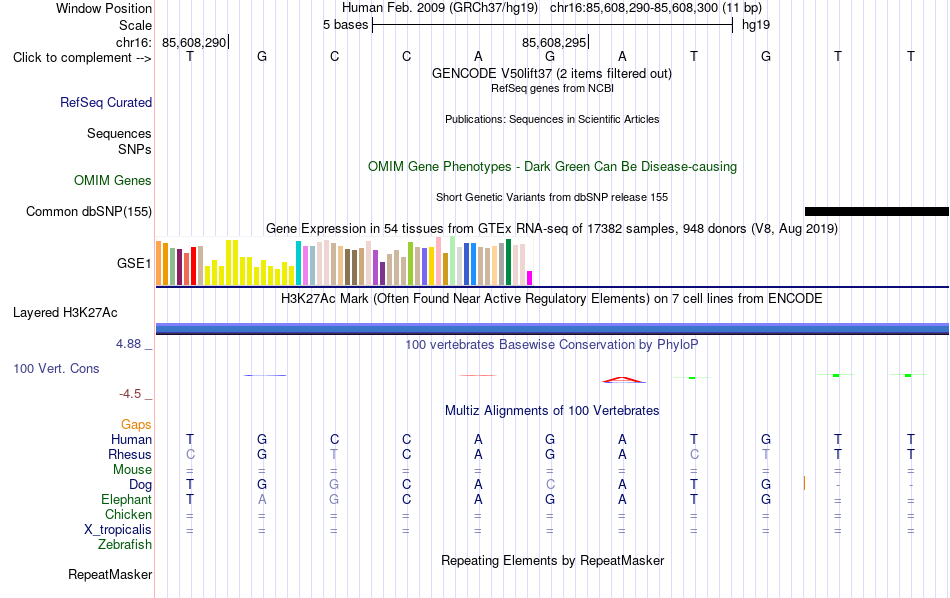
Task: Select the Zebrafish alignment row label
Action: (125, 545)
